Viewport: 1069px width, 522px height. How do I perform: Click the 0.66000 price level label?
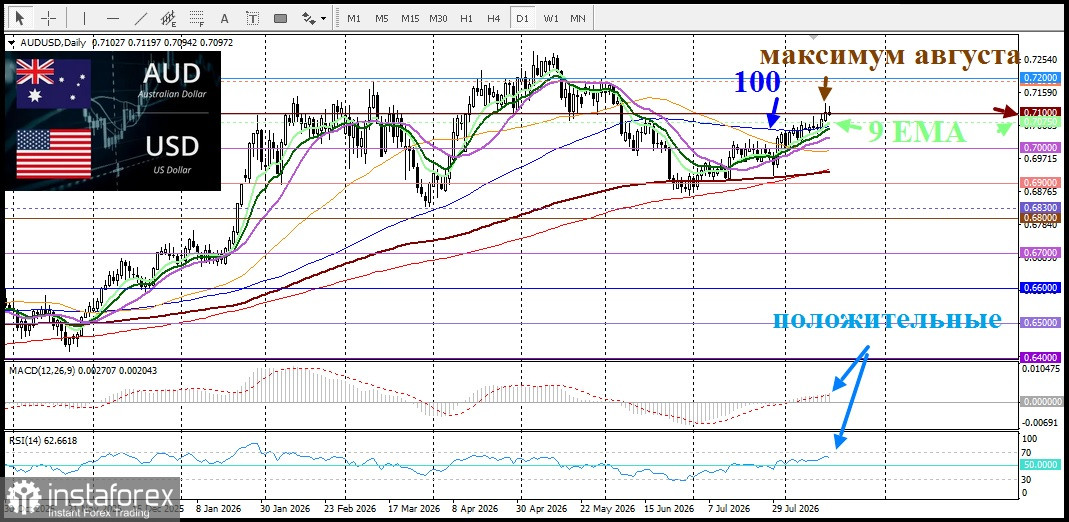click(1040, 288)
